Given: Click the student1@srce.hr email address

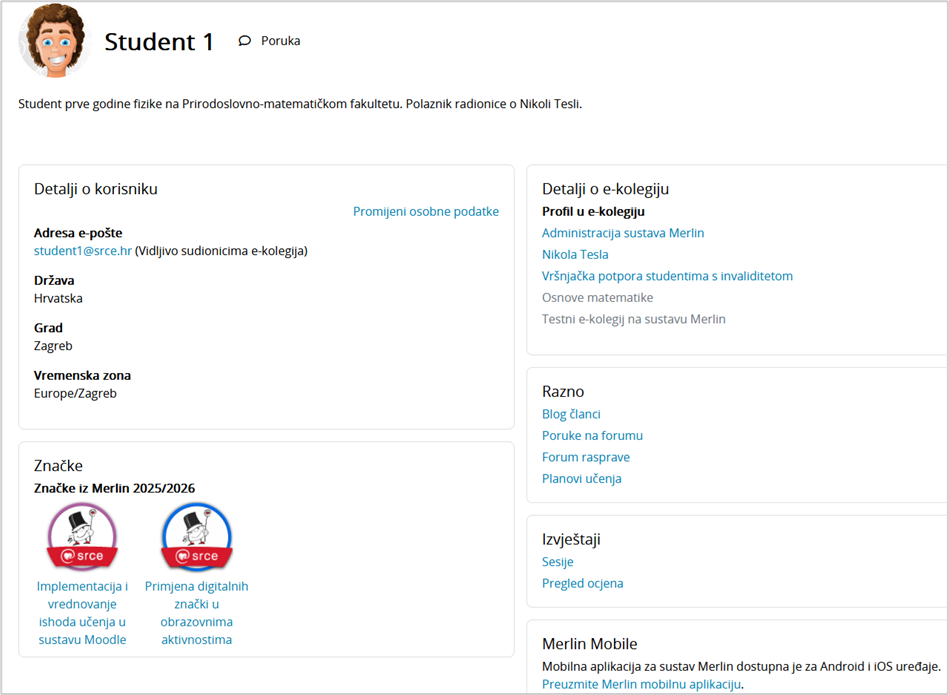Looking at the screenshot, I should pos(83,251).
